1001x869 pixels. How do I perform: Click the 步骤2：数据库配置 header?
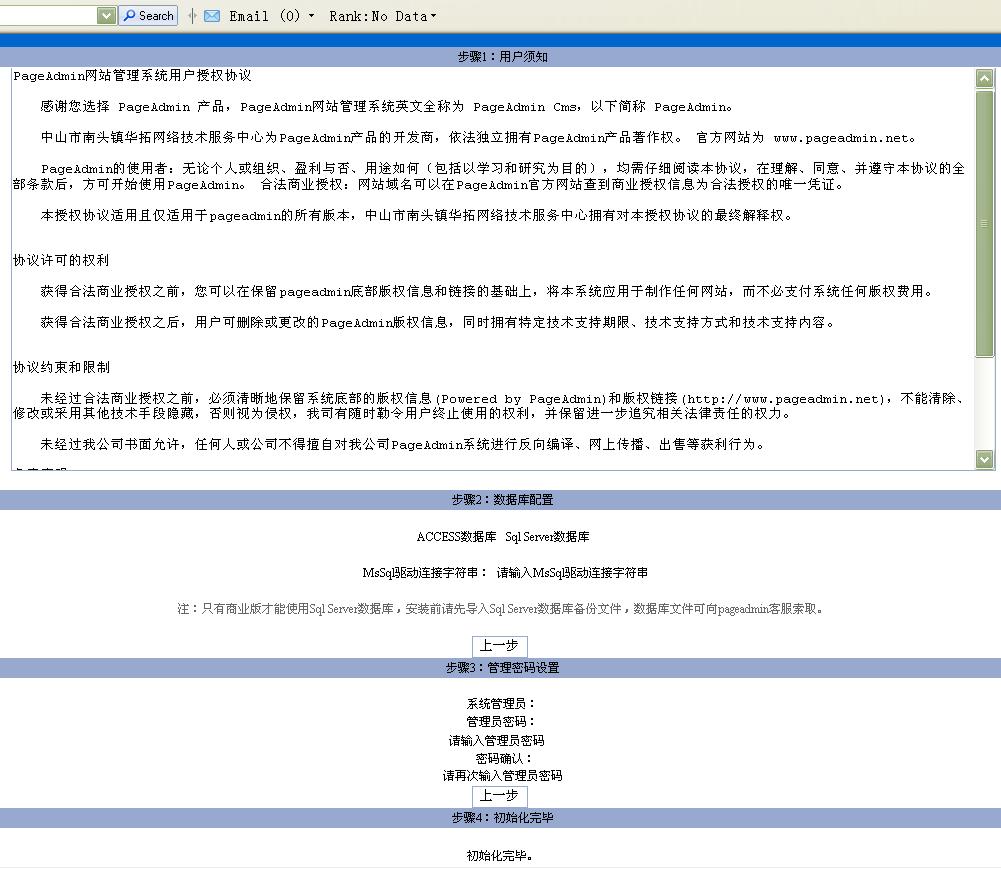point(502,500)
